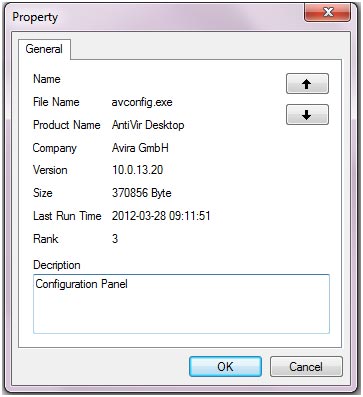Select the General tab
Image resolution: width=363 pixels, height=397 pixels.
pos(44,49)
